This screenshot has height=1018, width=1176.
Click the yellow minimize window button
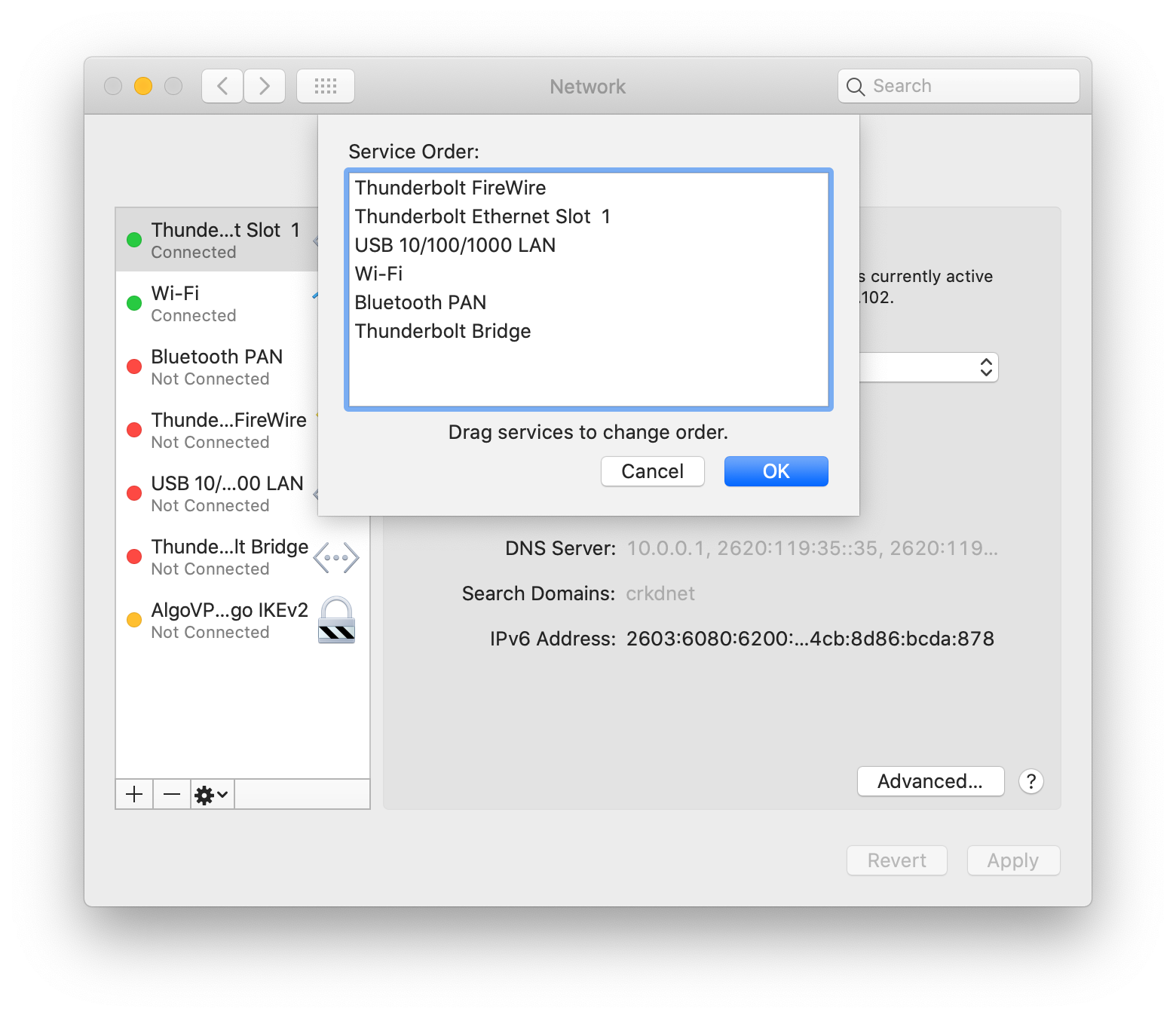pyautogui.click(x=143, y=86)
